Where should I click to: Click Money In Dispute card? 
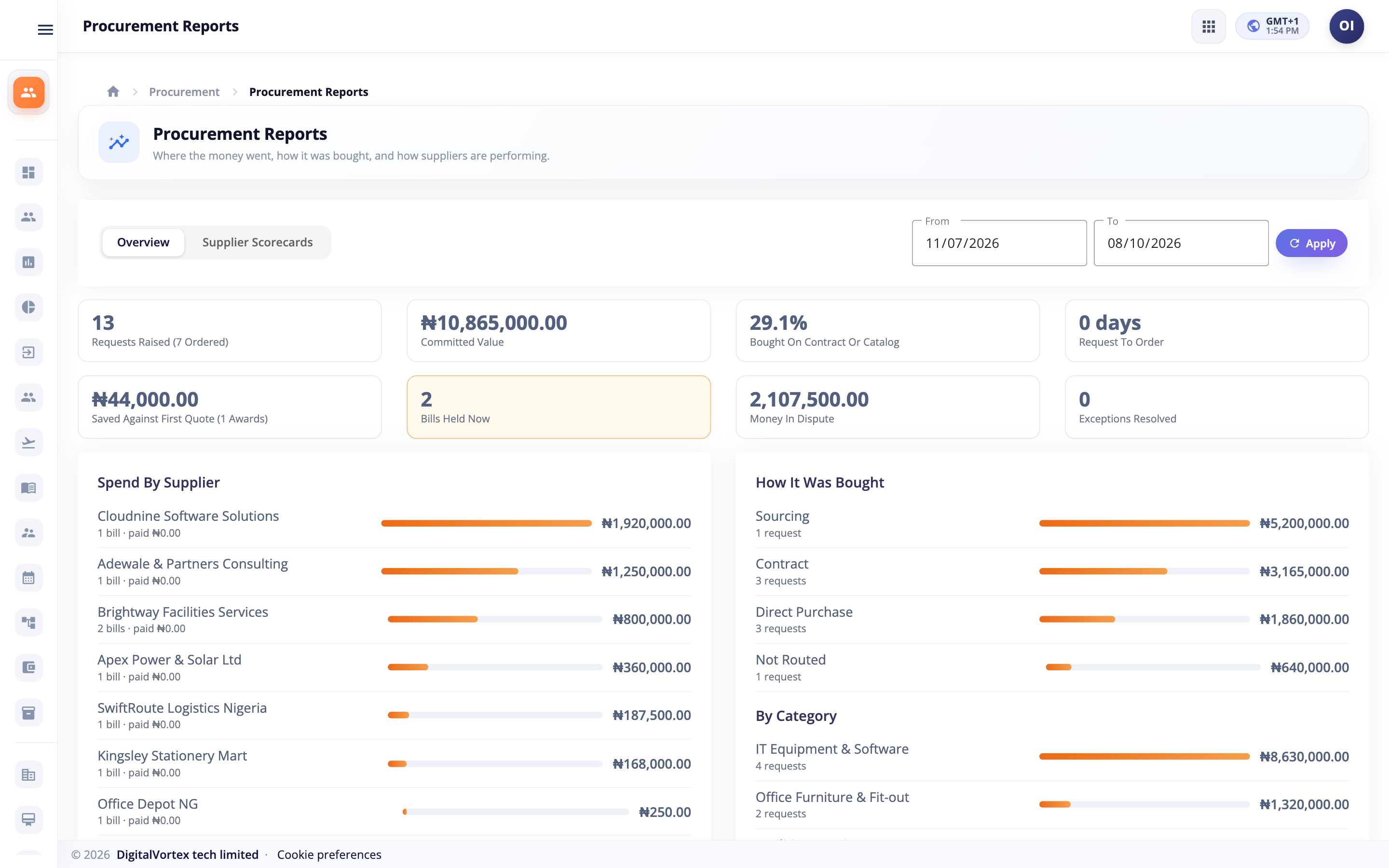pos(887,407)
